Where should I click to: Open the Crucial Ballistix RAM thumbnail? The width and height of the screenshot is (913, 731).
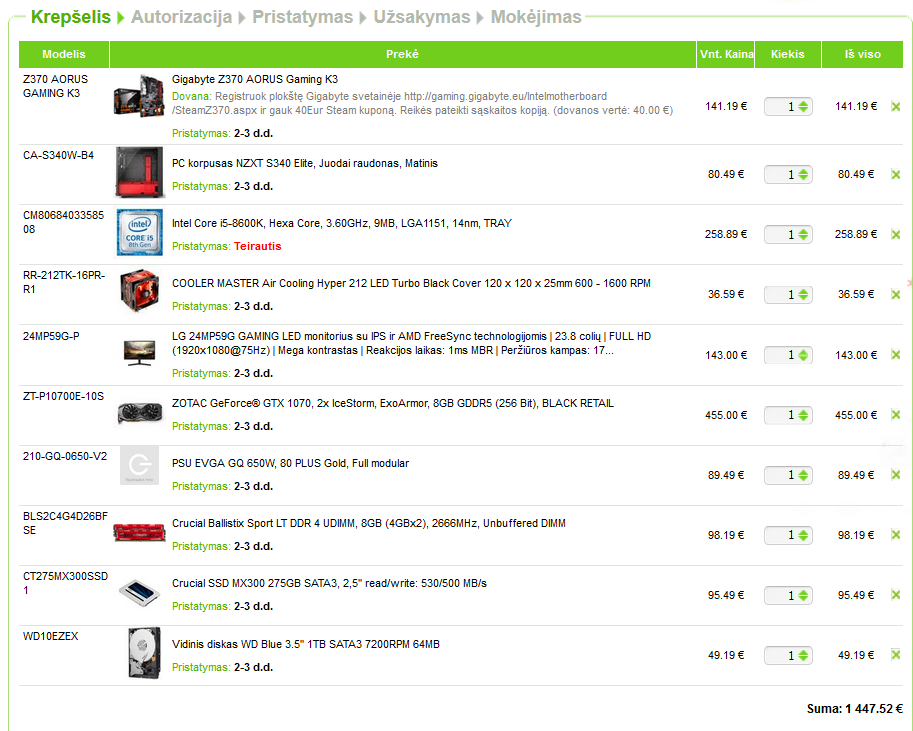pos(140,532)
